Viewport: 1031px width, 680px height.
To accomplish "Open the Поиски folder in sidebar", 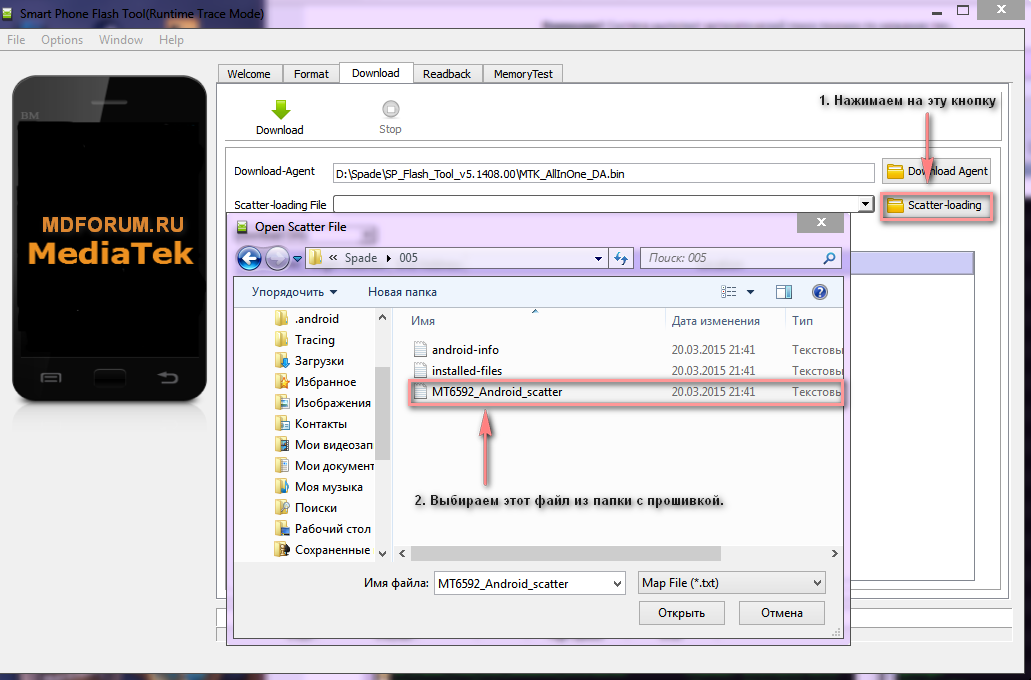I will click(x=306, y=508).
